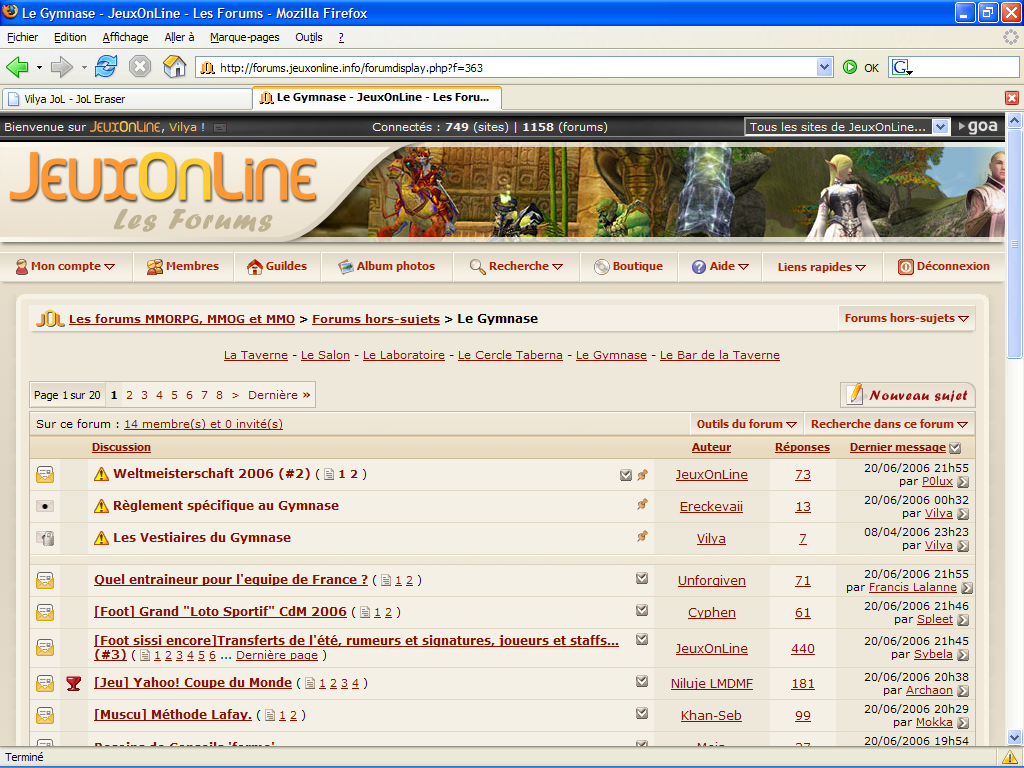Go to page 3 of the forum
The height and width of the screenshot is (768, 1024).
144,395
